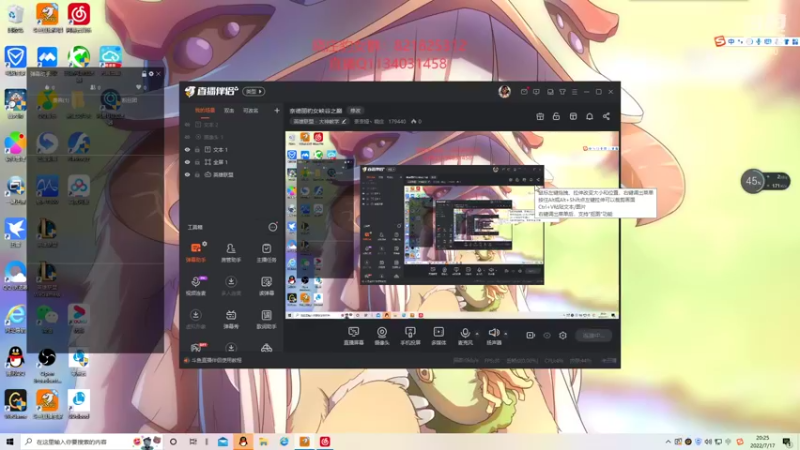The width and height of the screenshot is (800, 450).
Task: Add 摄像头 camera source
Action: pos(382,336)
